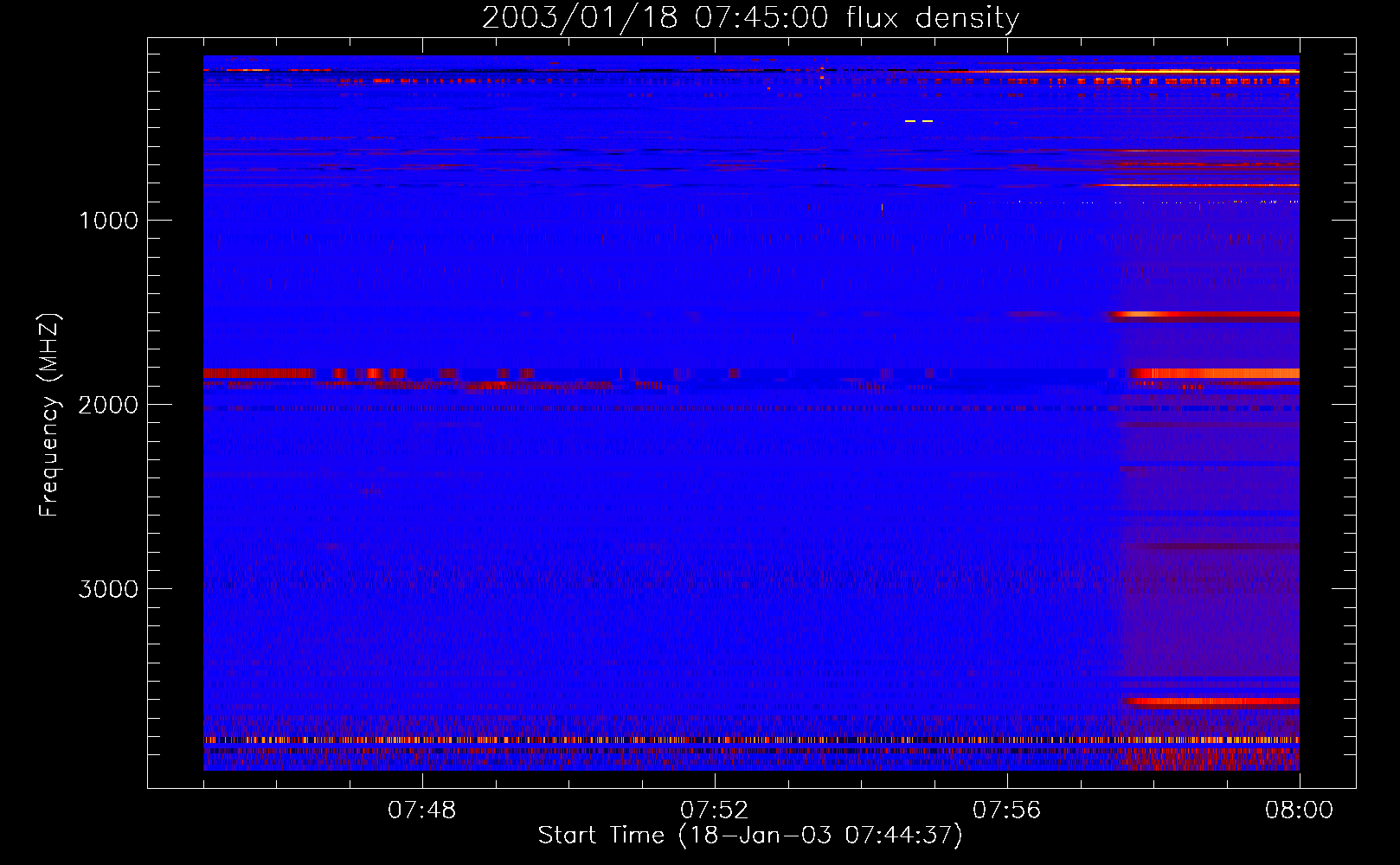This screenshot has height=865, width=1400.
Task: Click the '07:52' time tick label
Action: point(715,811)
